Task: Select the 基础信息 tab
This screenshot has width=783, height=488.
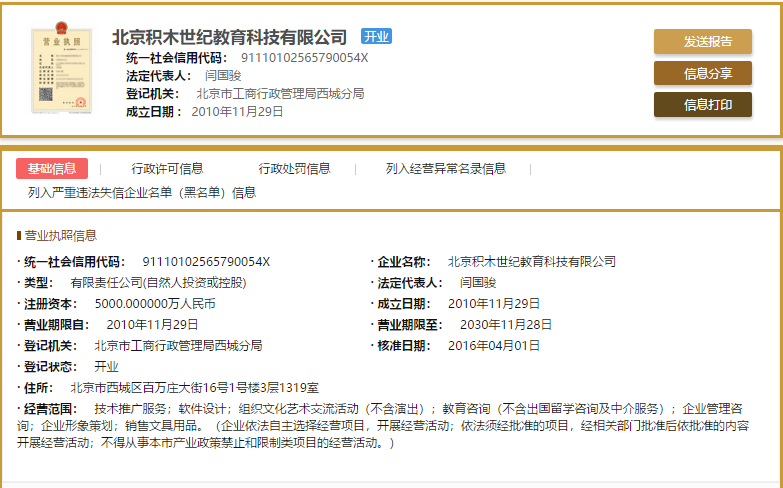Action: 52,168
